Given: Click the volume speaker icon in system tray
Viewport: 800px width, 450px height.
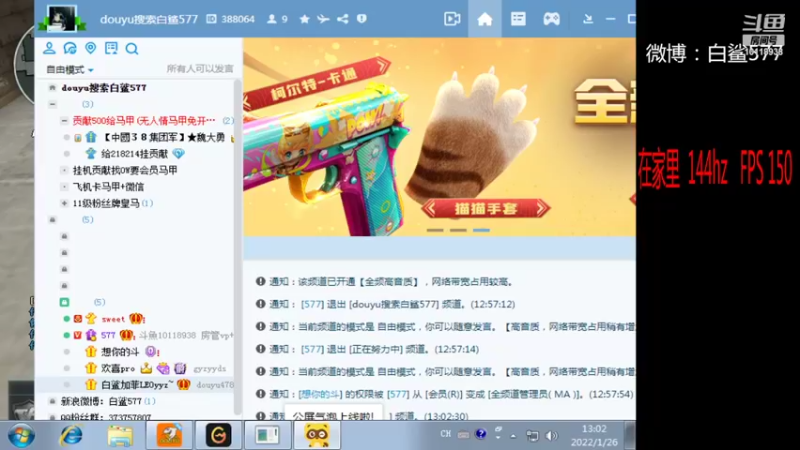Looking at the screenshot, I should pos(552,435).
